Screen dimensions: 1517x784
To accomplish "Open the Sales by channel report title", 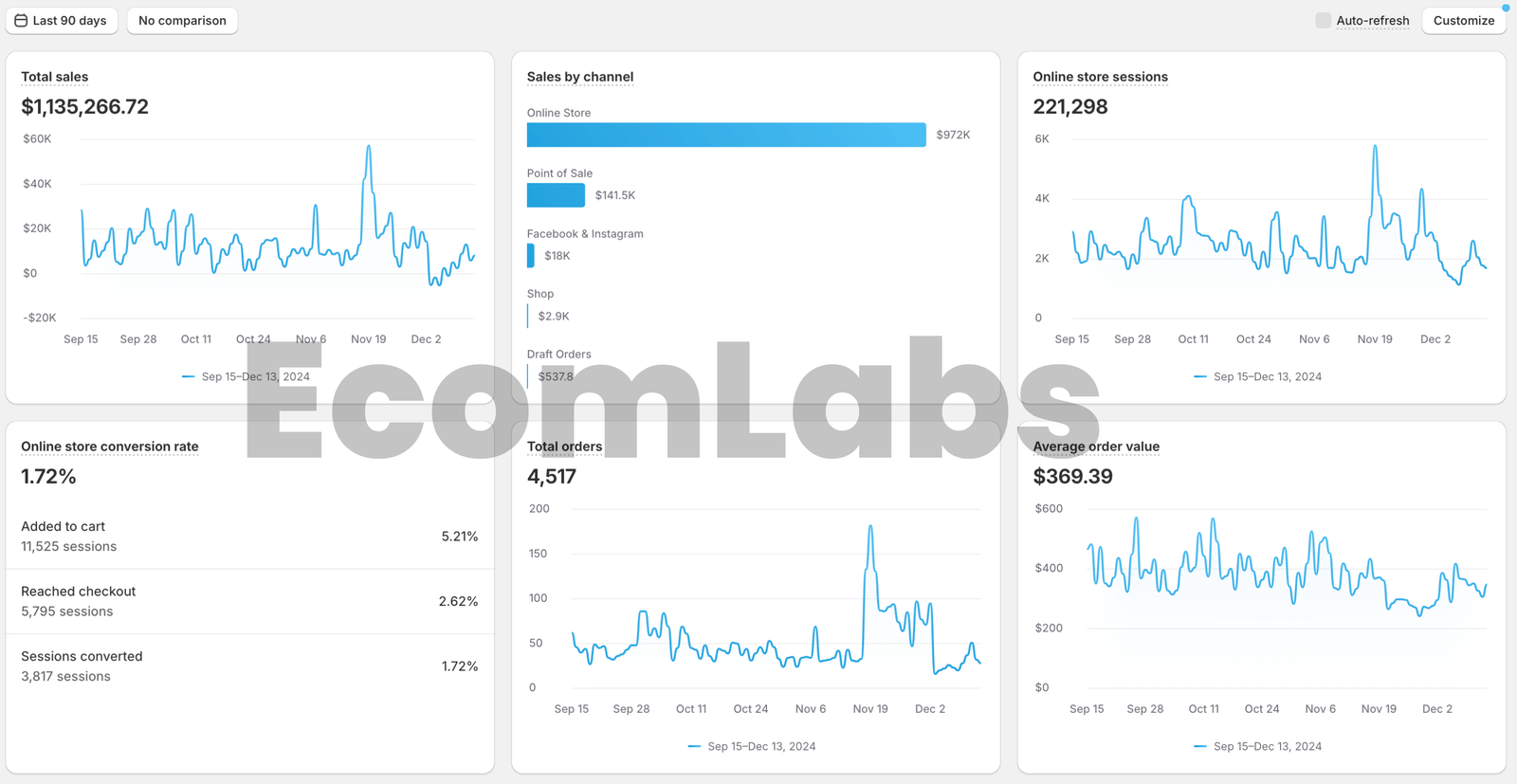I will click(x=579, y=77).
